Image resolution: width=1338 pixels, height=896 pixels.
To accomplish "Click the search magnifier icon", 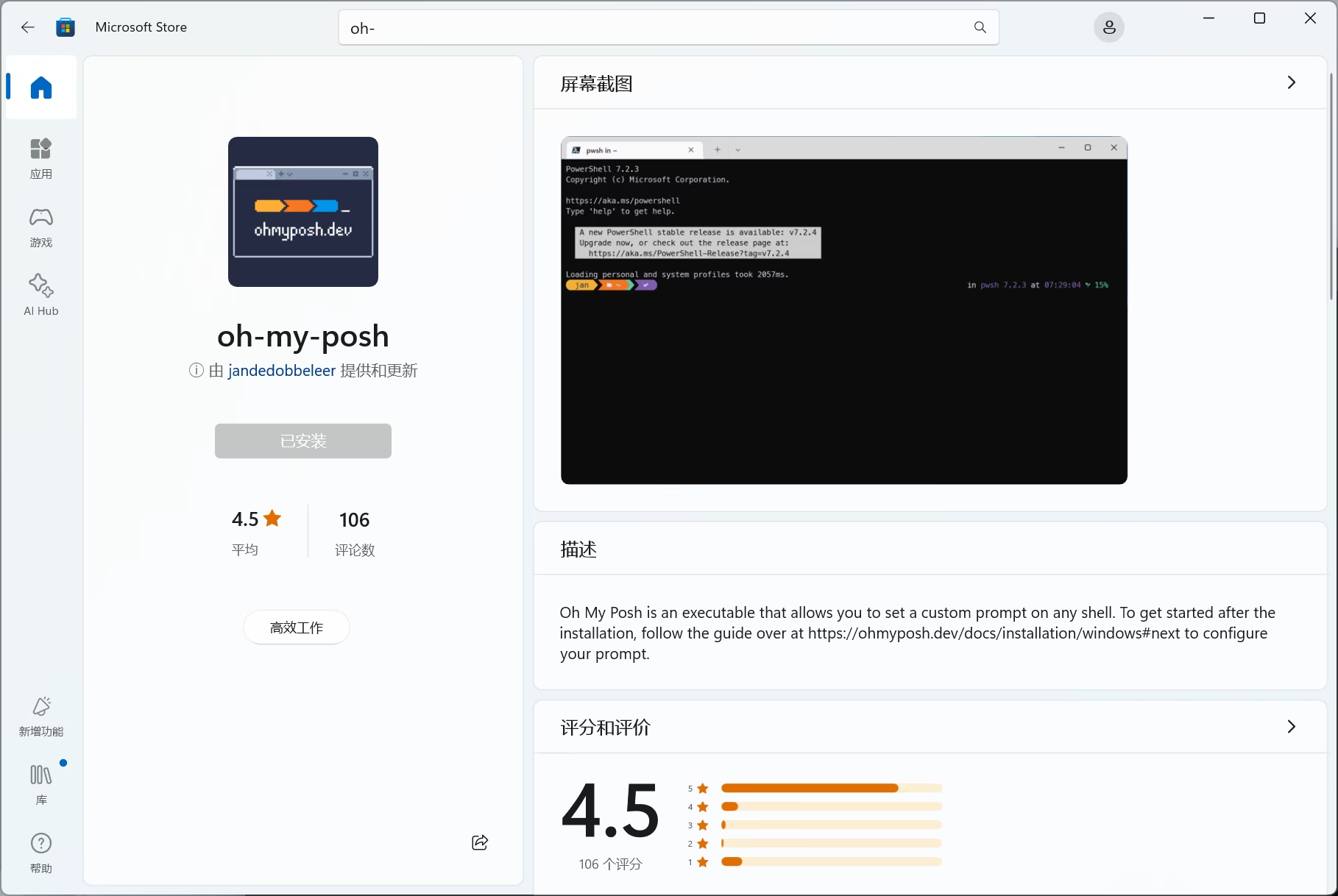I will click(x=980, y=27).
